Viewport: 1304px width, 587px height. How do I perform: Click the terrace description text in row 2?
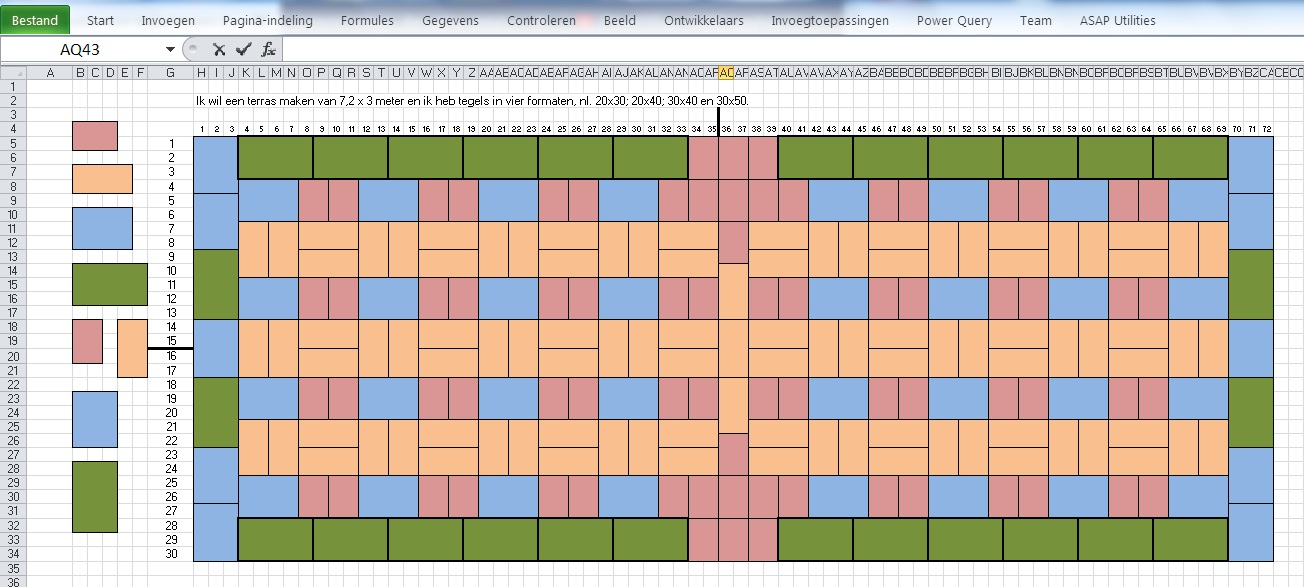[x=472, y=101]
